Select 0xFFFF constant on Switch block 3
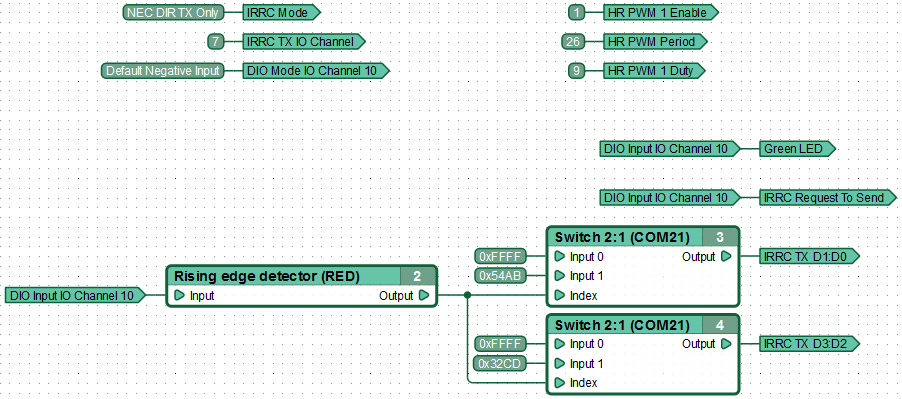This screenshot has height=399, width=902. [500, 256]
